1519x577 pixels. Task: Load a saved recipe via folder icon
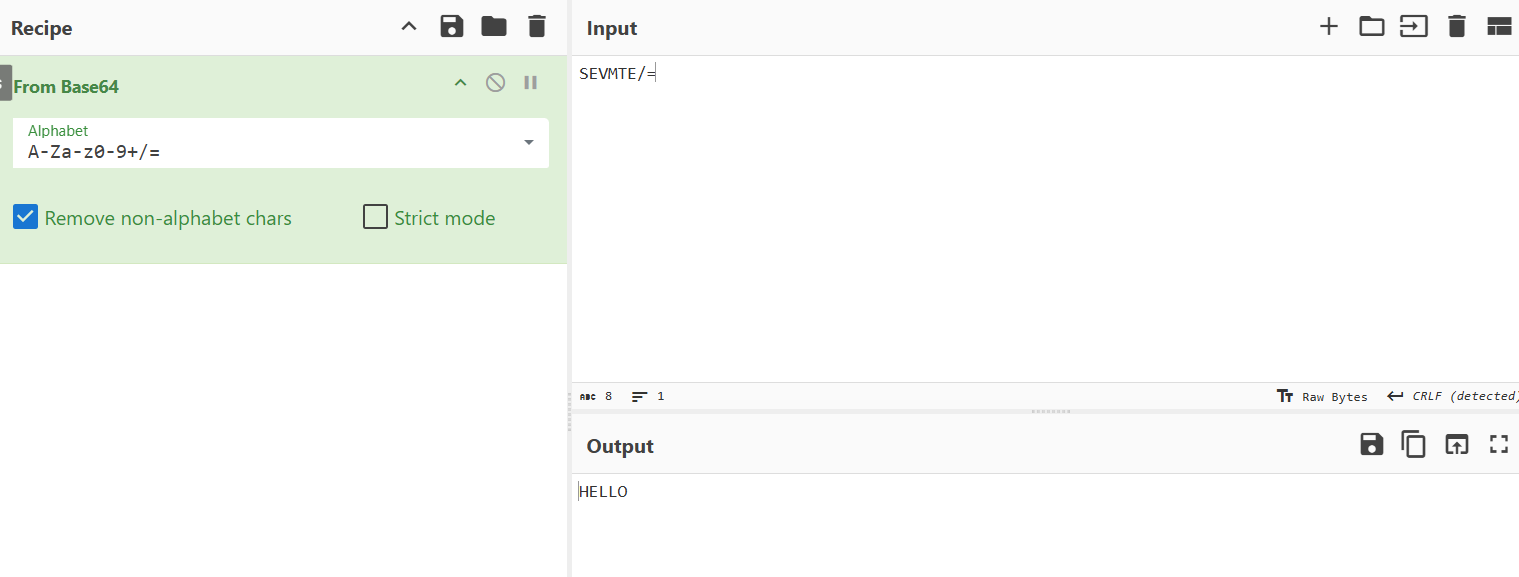coord(494,27)
